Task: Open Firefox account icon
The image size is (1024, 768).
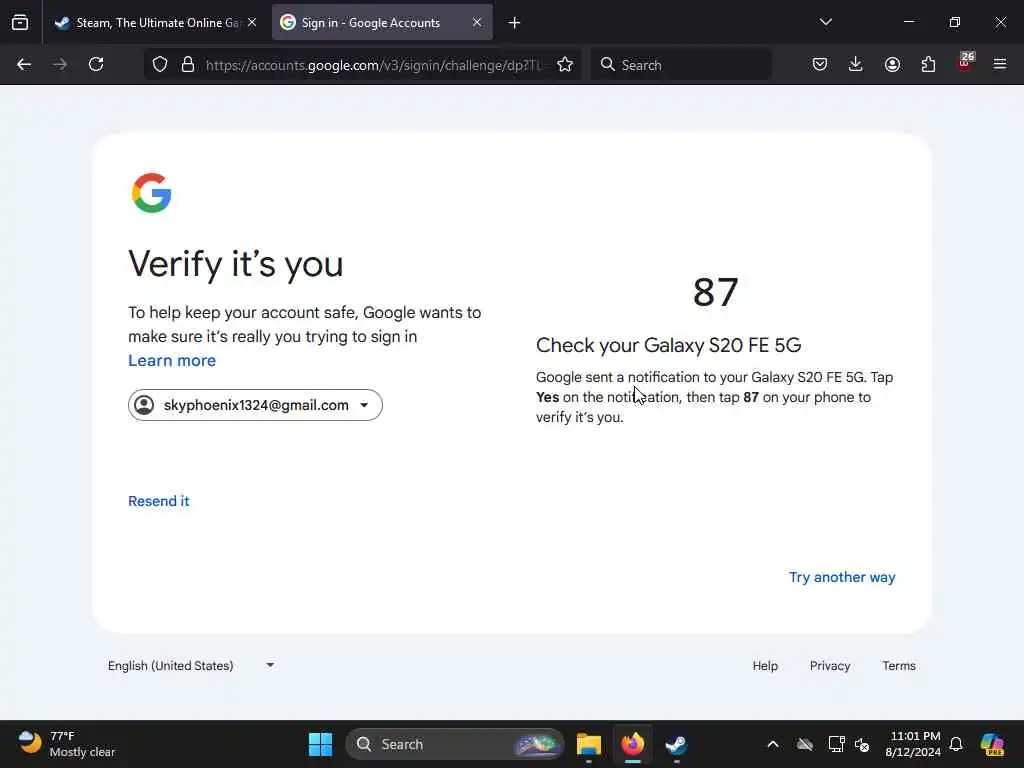Action: point(892,64)
